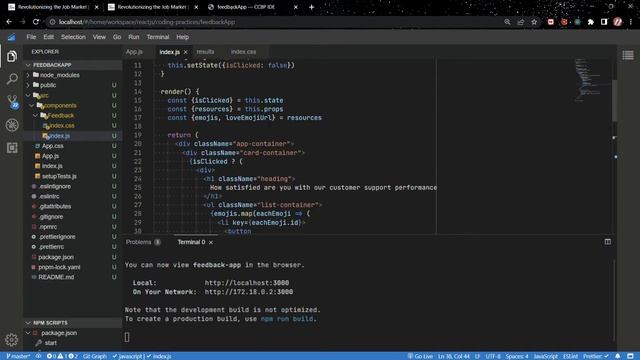The image size is (640, 360).
Task: Open Source Control view with badge
Action: (12, 102)
